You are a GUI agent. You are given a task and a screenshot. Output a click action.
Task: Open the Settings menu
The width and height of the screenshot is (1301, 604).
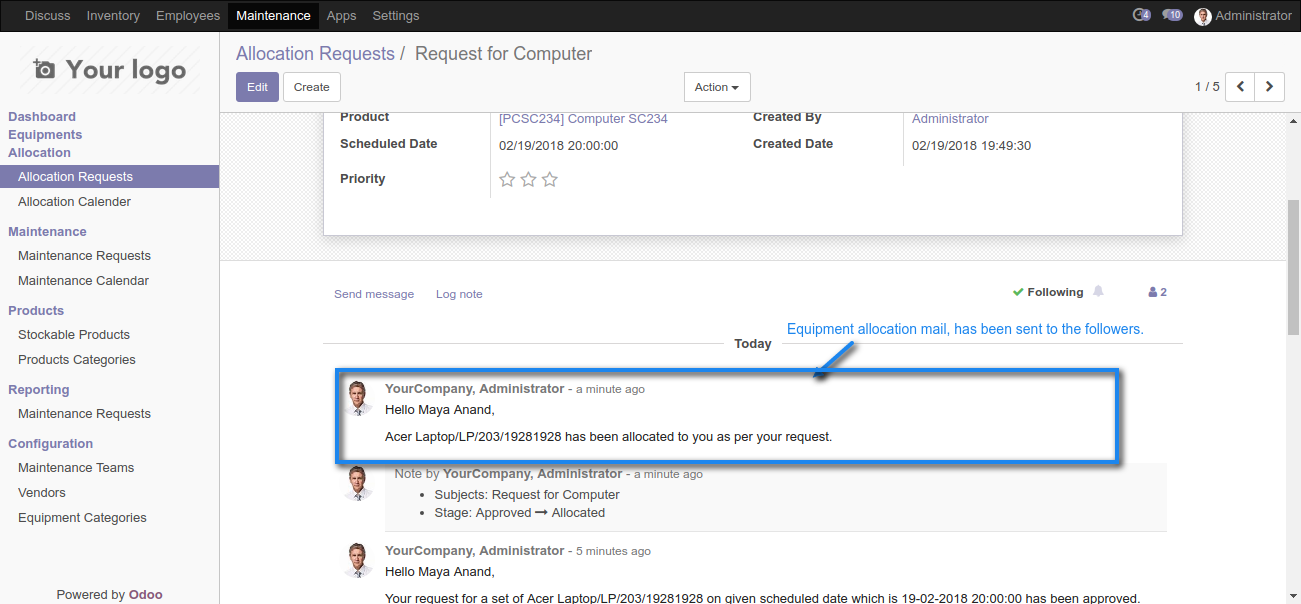click(396, 15)
